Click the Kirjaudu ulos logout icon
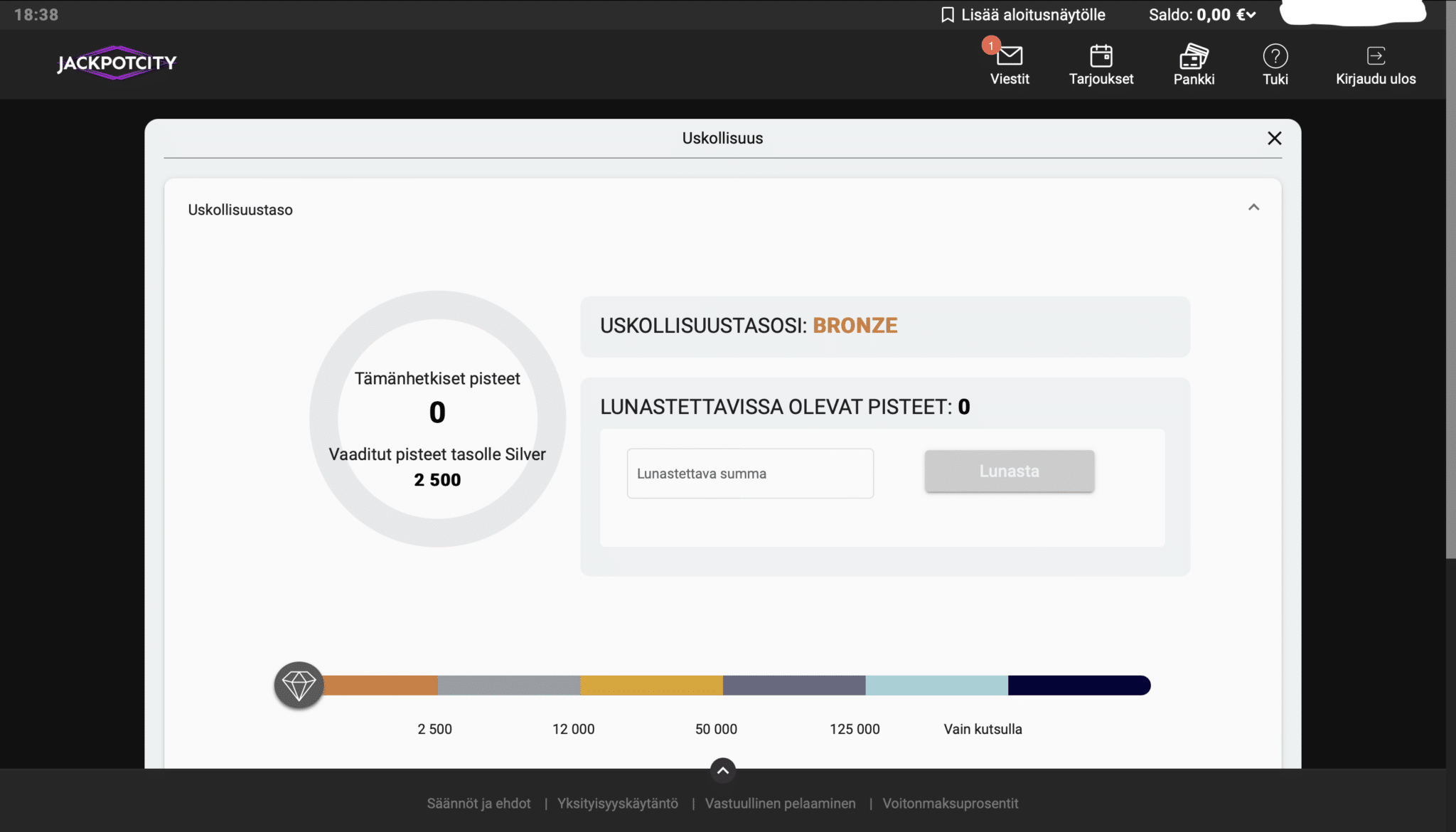This screenshot has height=832, width=1456. pos(1376,55)
